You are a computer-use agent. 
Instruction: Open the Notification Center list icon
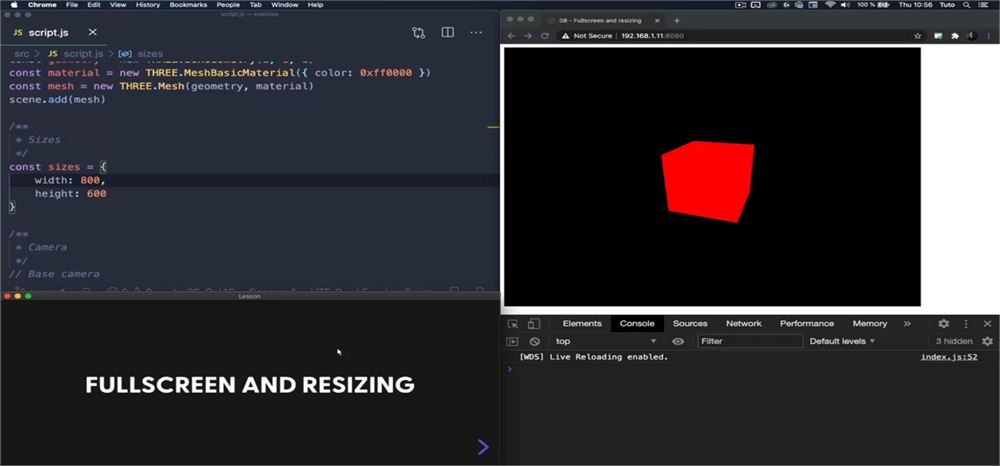(983, 4)
